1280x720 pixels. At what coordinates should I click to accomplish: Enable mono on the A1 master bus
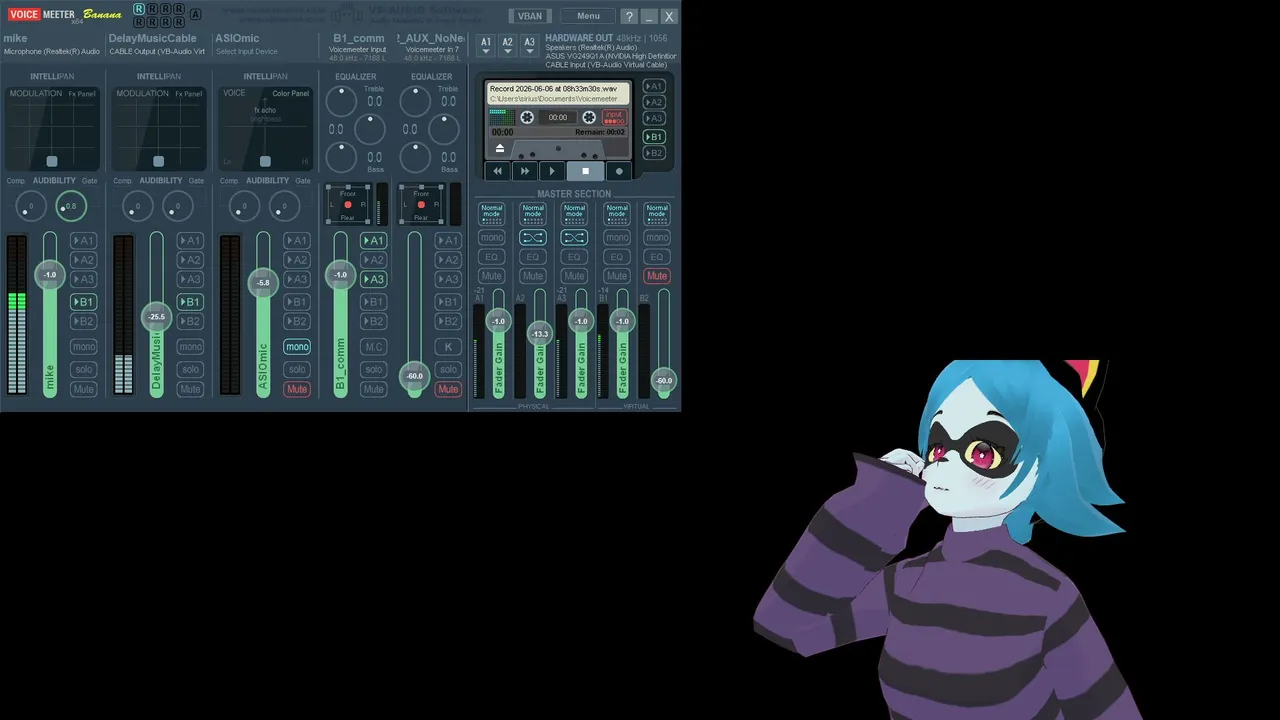pyautogui.click(x=492, y=237)
